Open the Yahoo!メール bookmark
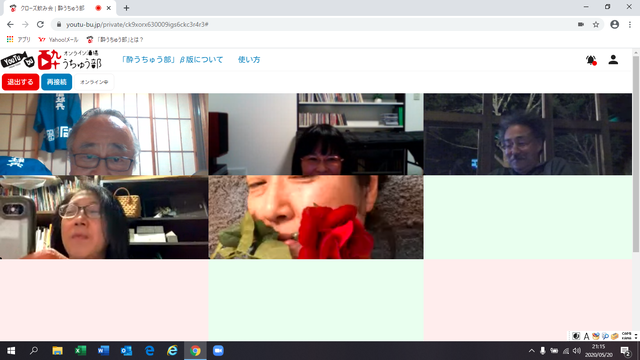 pos(58,40)
